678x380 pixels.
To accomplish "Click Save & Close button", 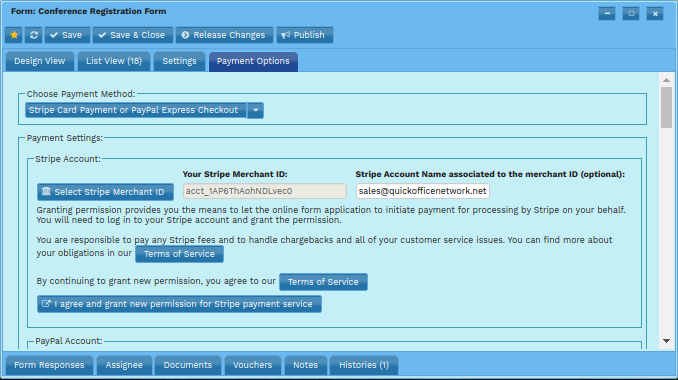I will (x=133, y=35).
